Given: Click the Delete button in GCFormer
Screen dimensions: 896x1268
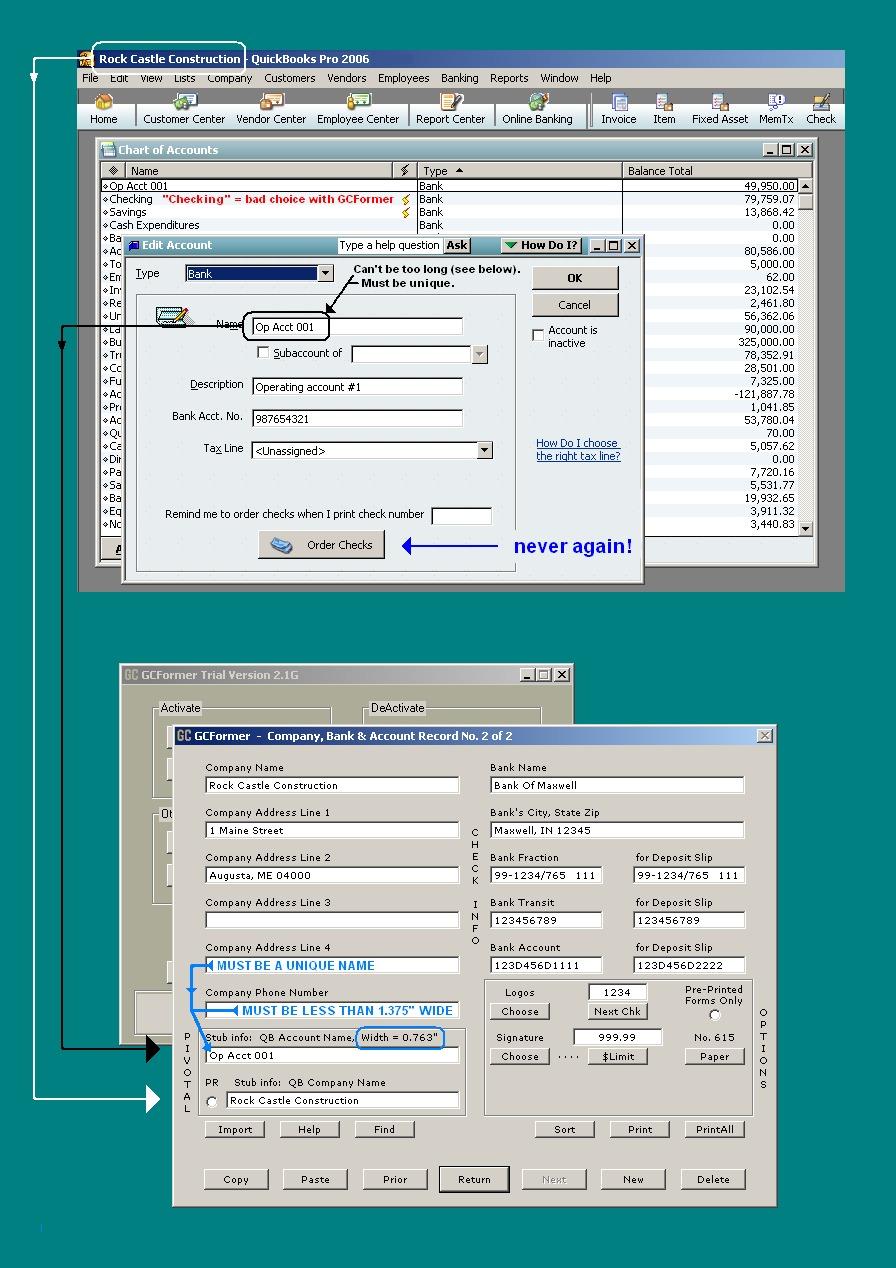Looking at the screenshot, I should point(713,1179).
